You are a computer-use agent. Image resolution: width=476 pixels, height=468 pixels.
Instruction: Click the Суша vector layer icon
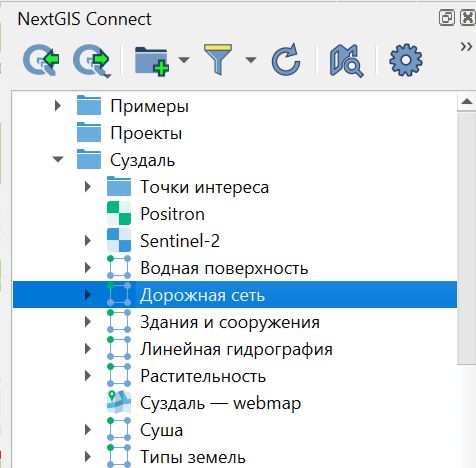coord(119,429)
